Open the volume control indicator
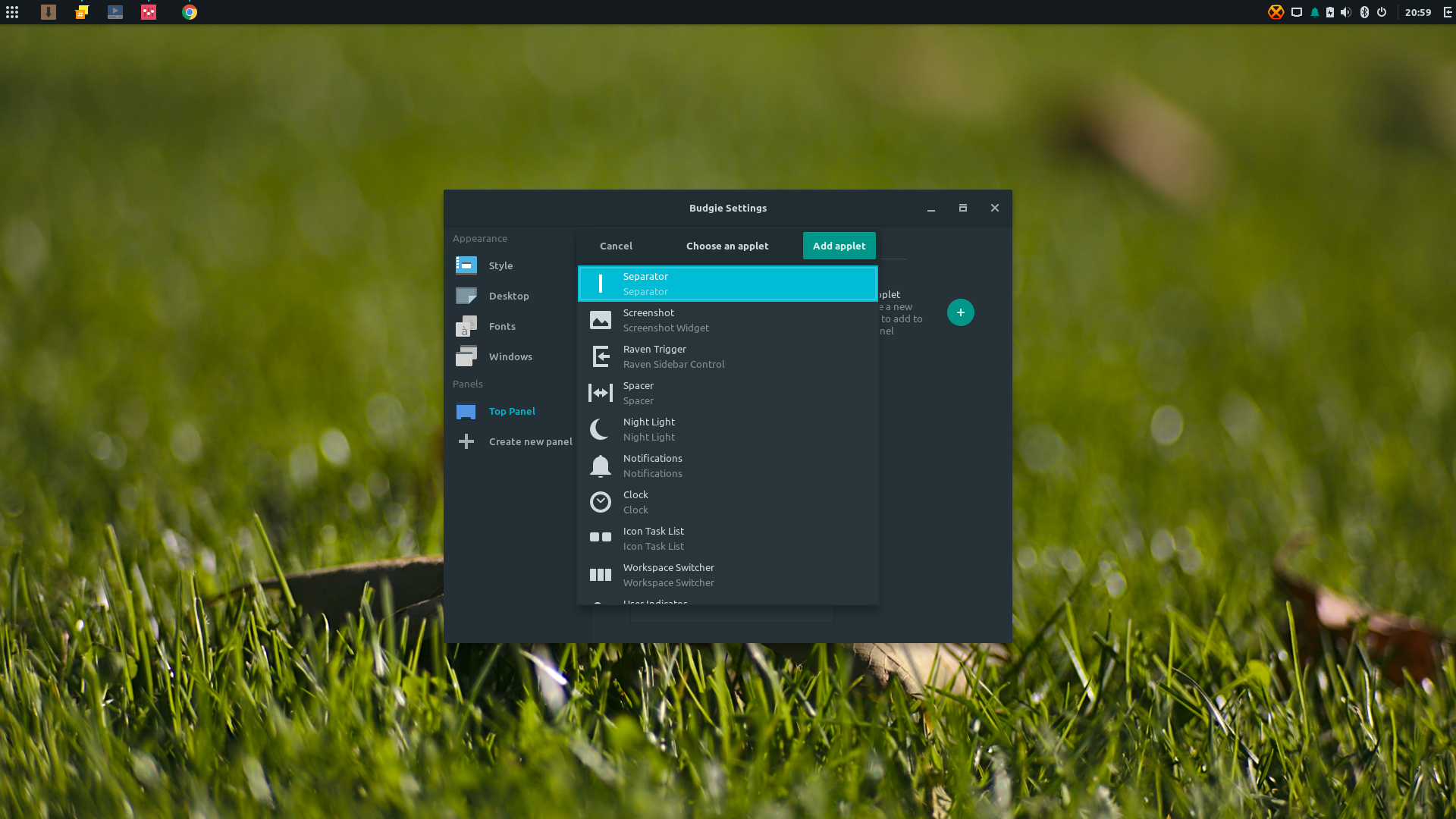 point(1346,12)
